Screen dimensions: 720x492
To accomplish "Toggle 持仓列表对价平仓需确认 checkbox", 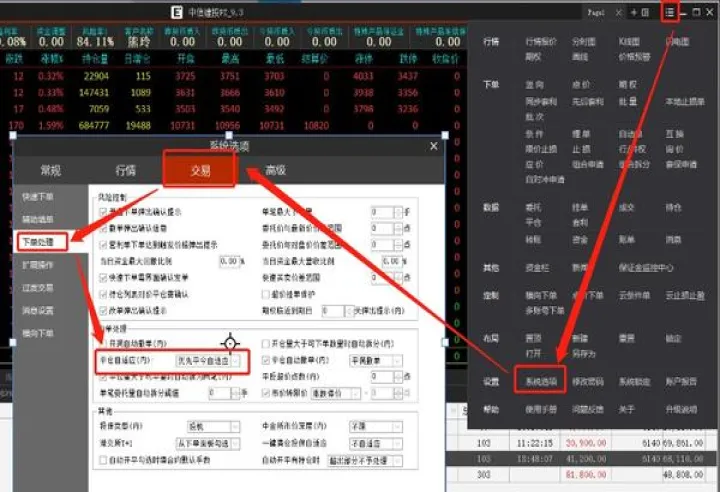I will click(103, 294).
